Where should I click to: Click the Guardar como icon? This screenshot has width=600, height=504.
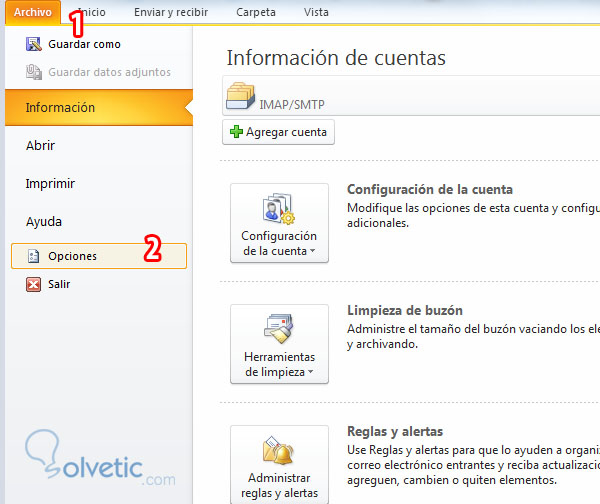[x=34, y=44]
